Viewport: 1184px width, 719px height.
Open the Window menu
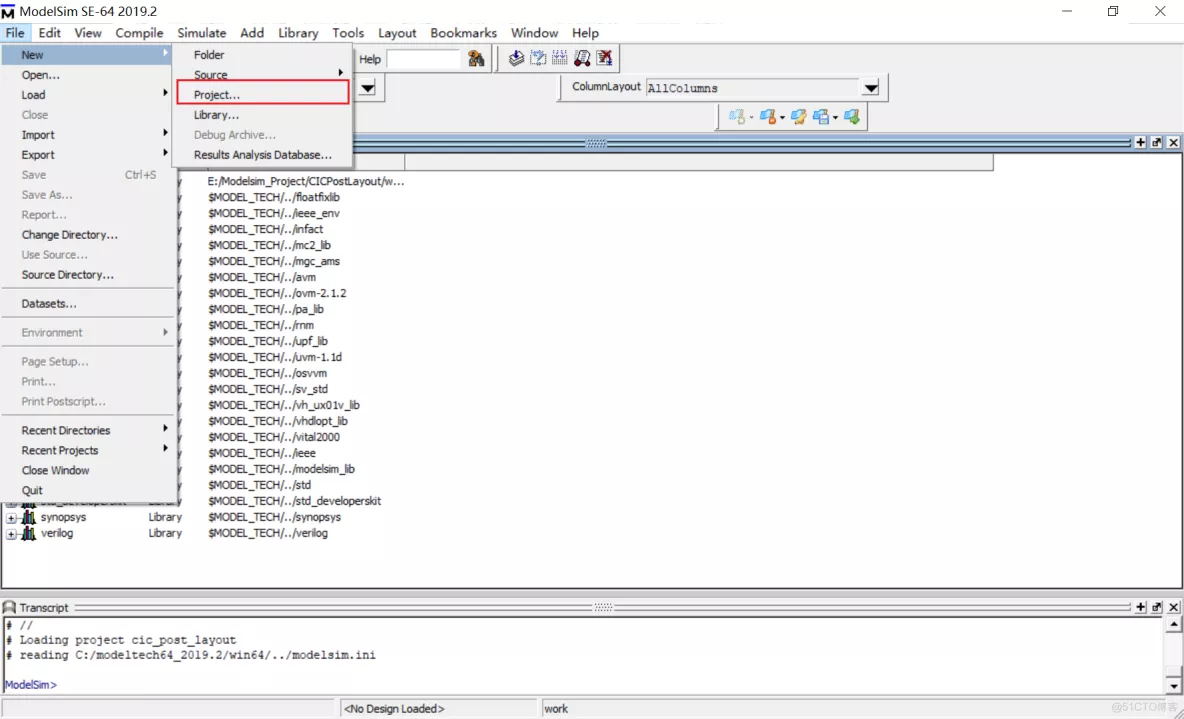coord(535,32)
